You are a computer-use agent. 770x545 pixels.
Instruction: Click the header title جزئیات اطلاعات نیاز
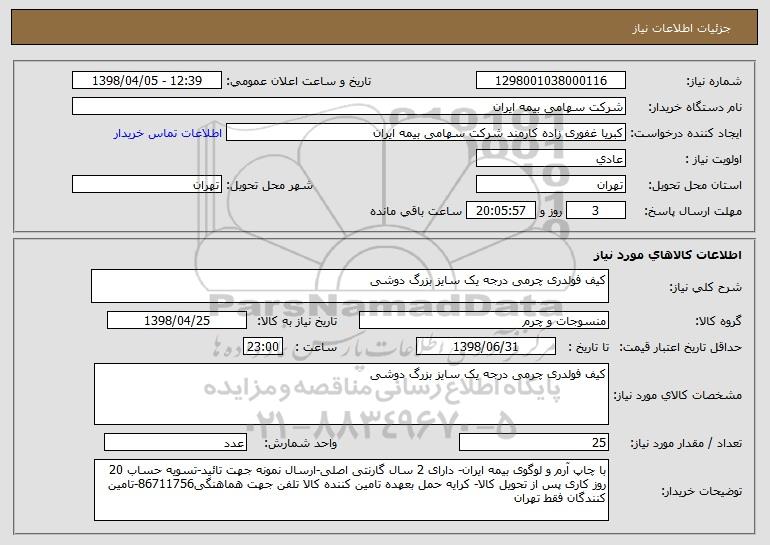coord(681,28)
